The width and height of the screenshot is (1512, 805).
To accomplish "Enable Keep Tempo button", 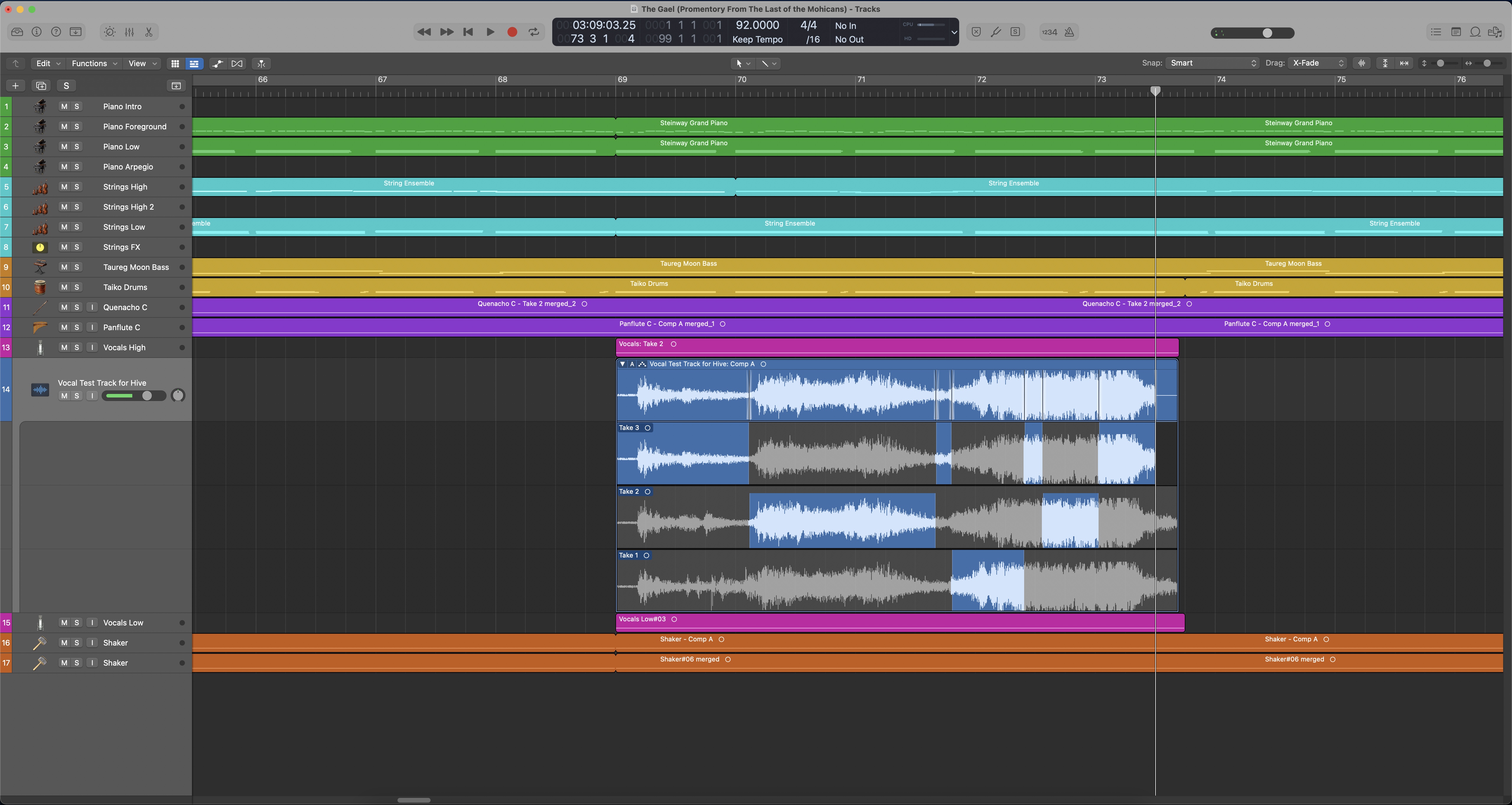I will click(757, 39).
